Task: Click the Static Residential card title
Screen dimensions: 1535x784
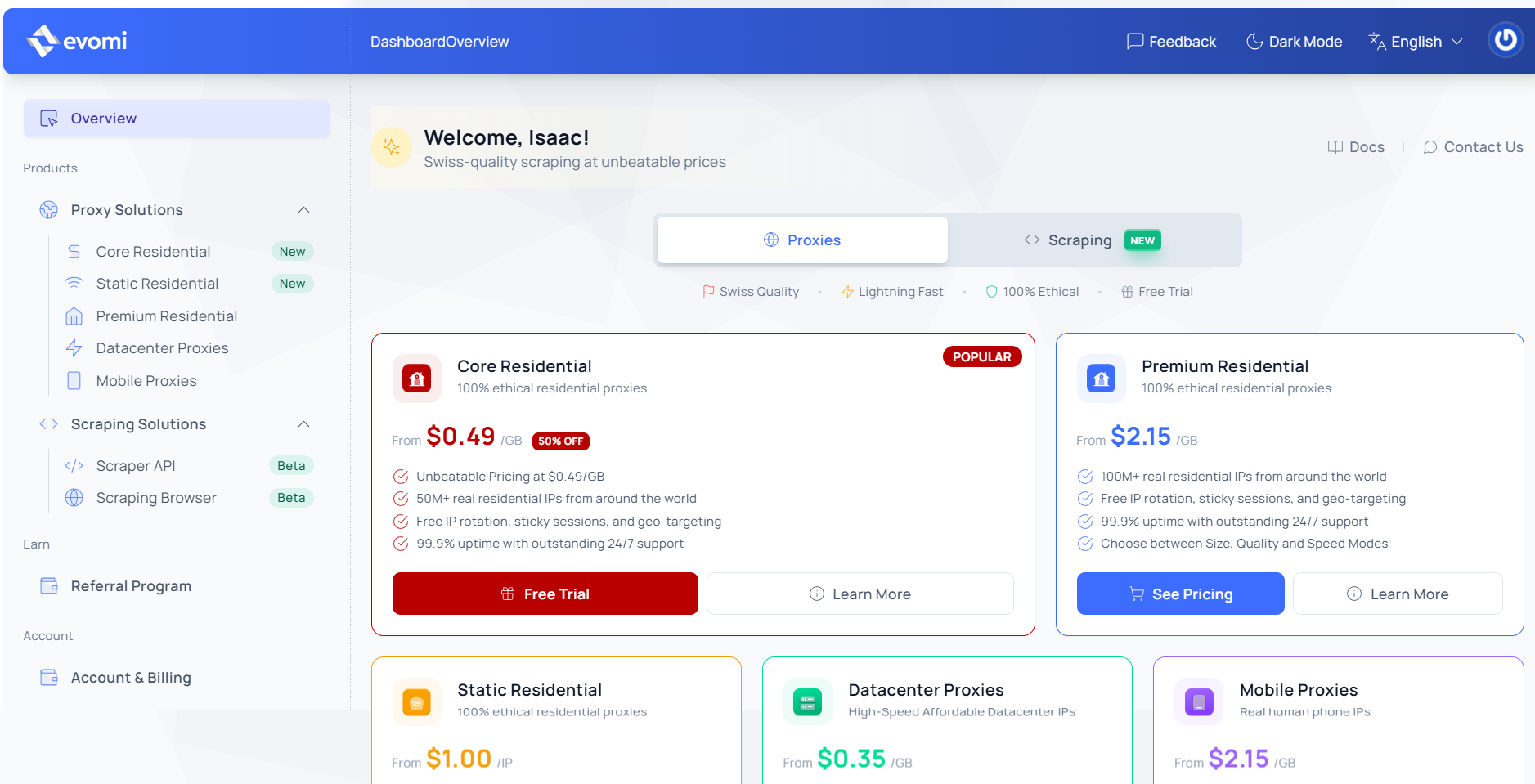Action: tap(530, 690)
